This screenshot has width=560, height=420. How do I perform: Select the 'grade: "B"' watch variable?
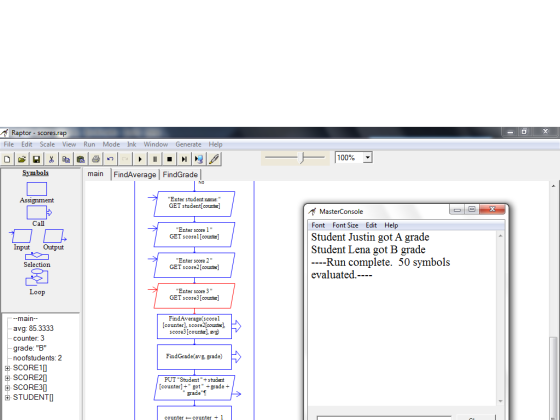coord(30,348)
